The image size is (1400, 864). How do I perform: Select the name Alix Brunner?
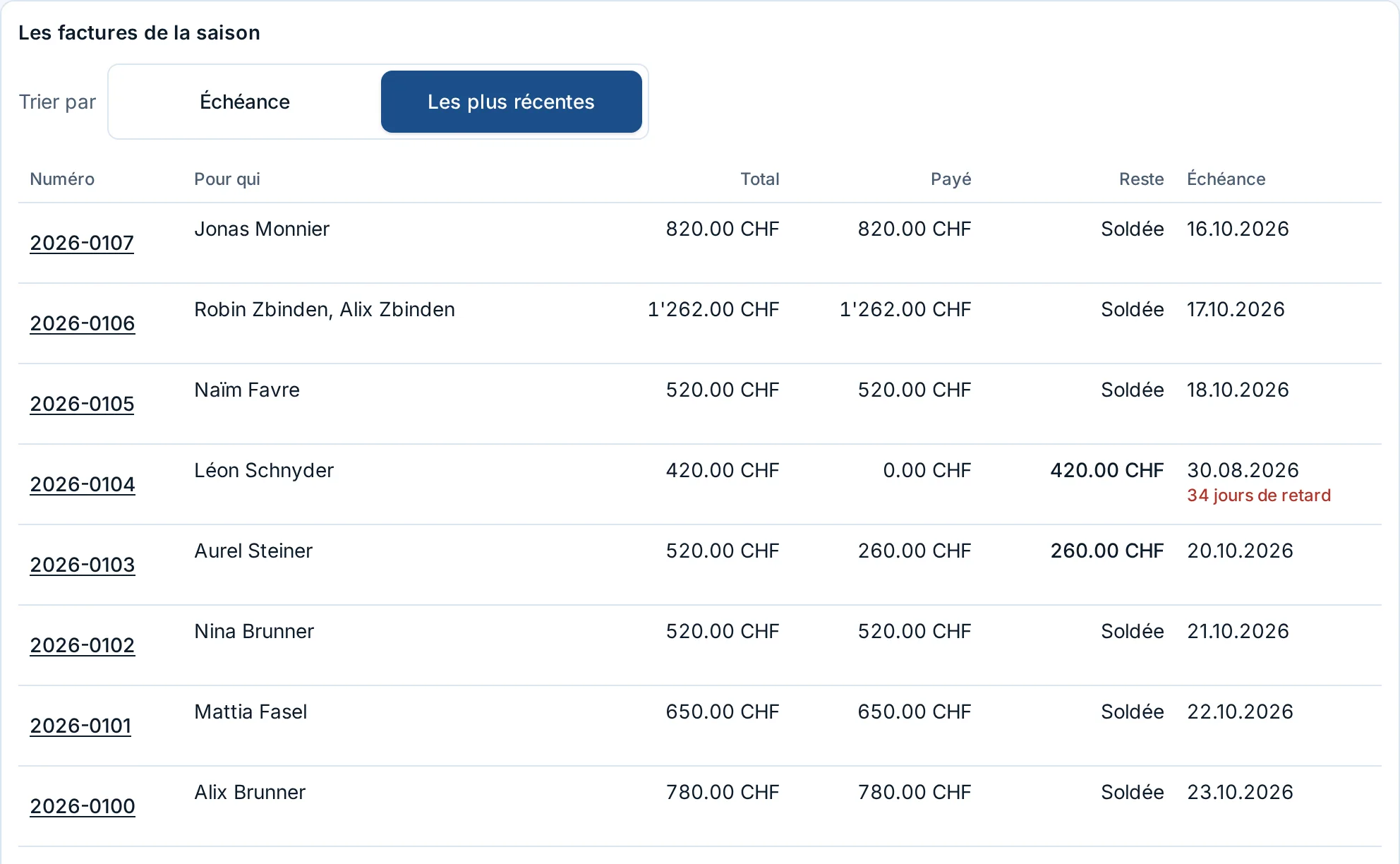pyautogui.click(x=250, y=792)
